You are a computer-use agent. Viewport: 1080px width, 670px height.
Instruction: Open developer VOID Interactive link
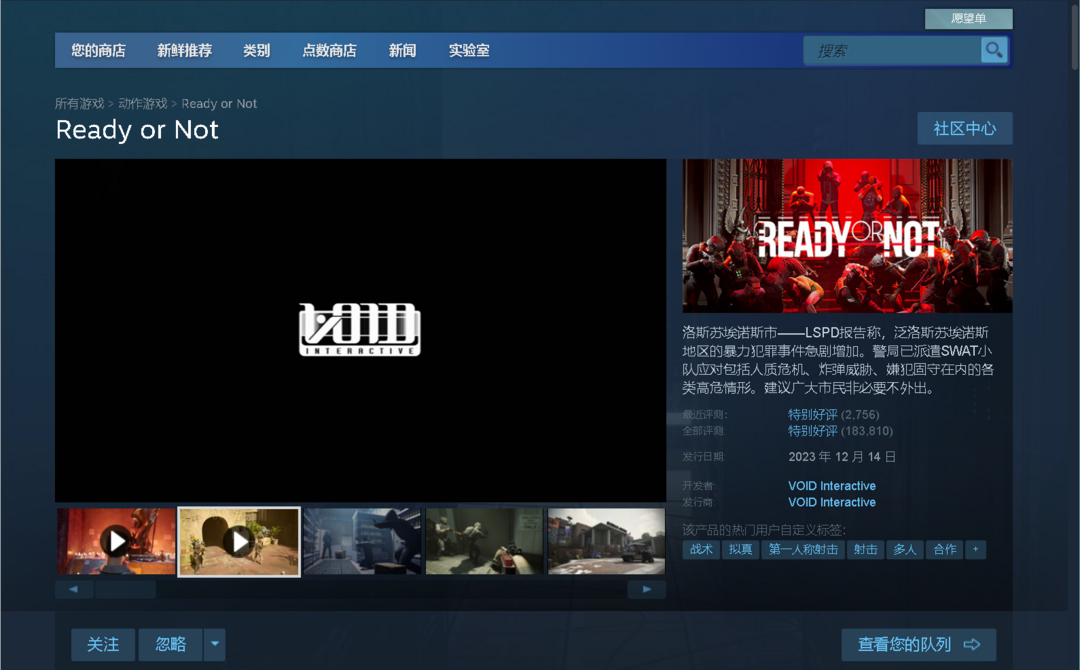click(832, 486)
